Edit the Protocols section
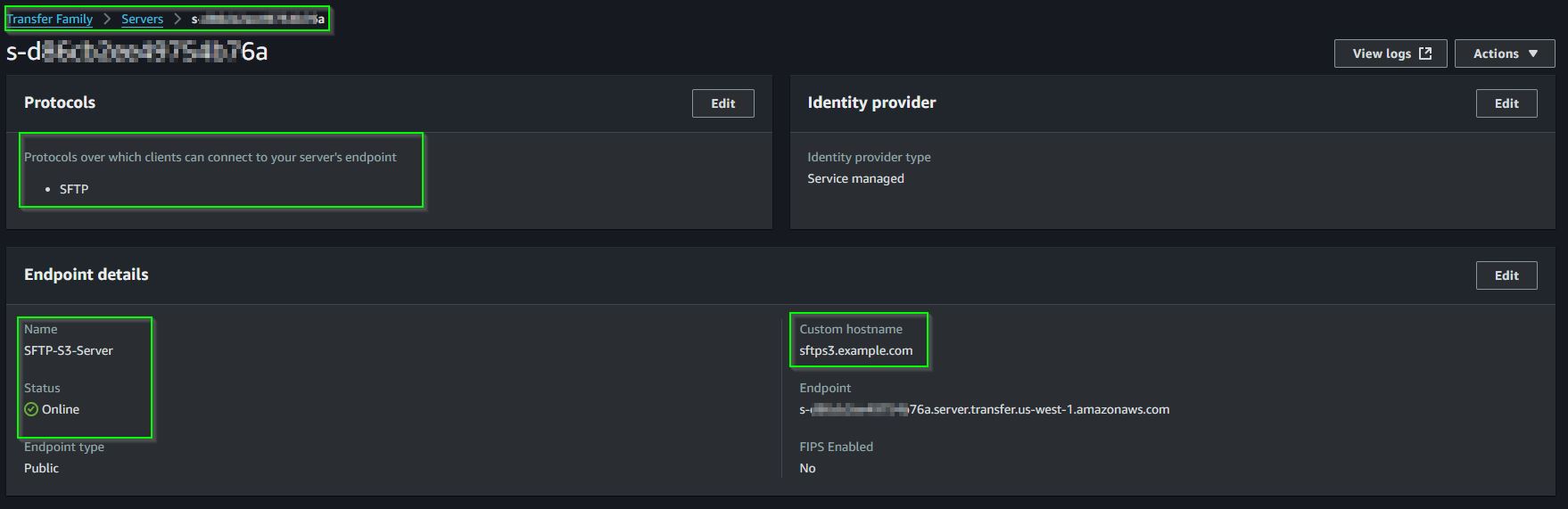Screen dimensions: 1568x509 [x=723, y=103]
